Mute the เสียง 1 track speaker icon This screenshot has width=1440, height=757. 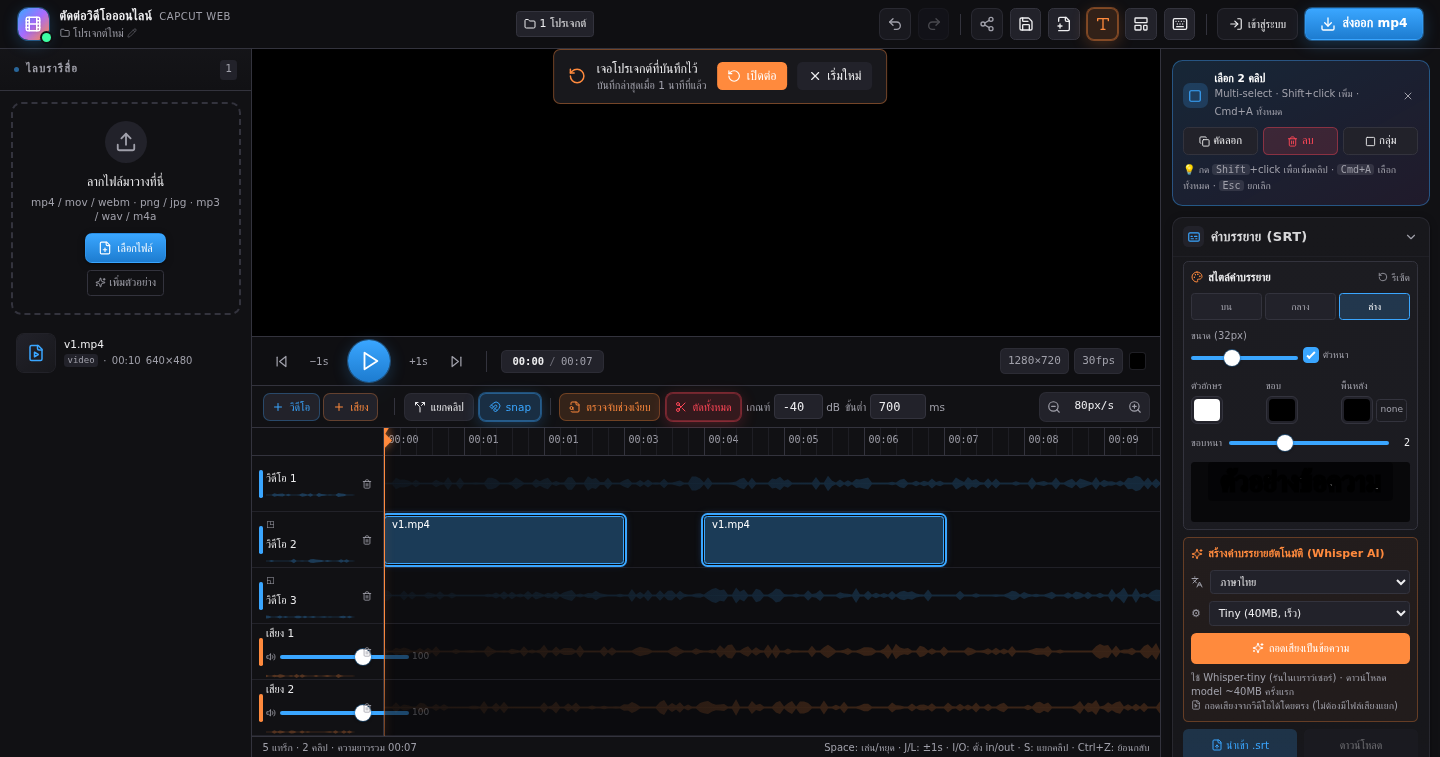271,657
